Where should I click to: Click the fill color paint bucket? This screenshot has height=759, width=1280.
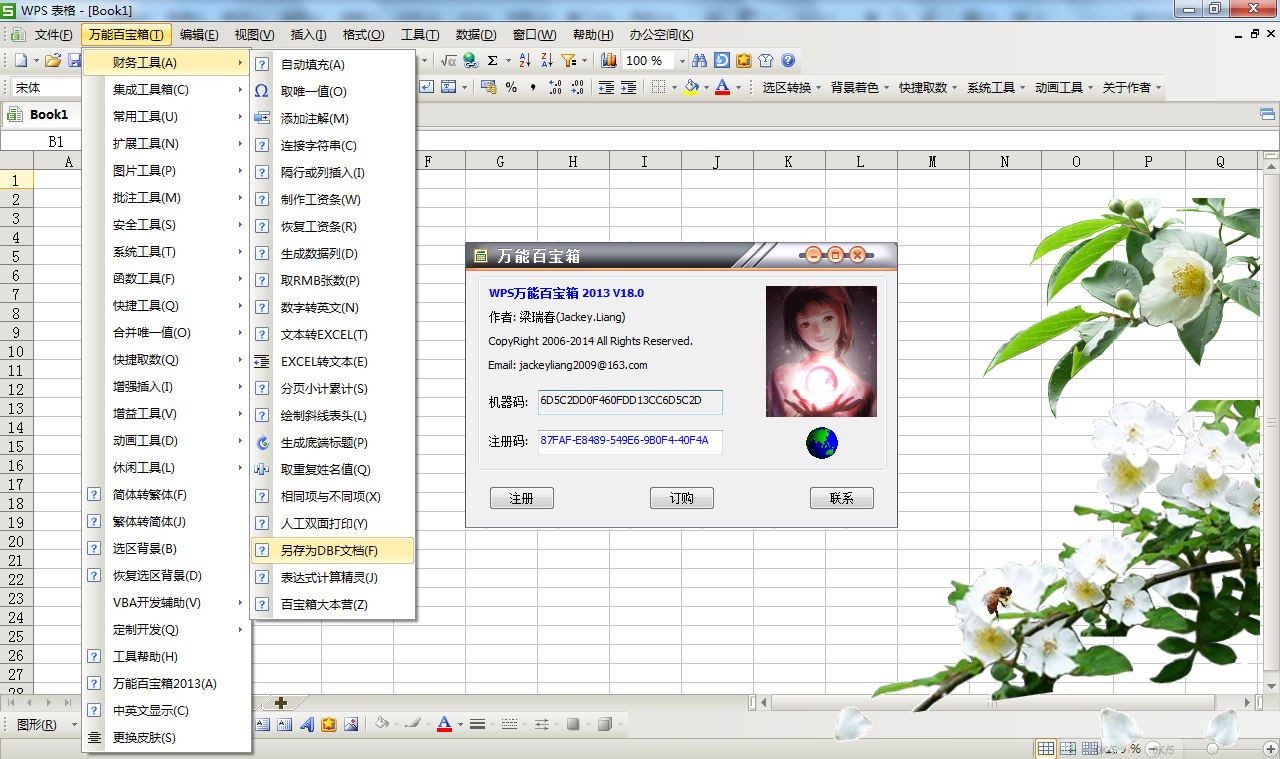[691, 87]
